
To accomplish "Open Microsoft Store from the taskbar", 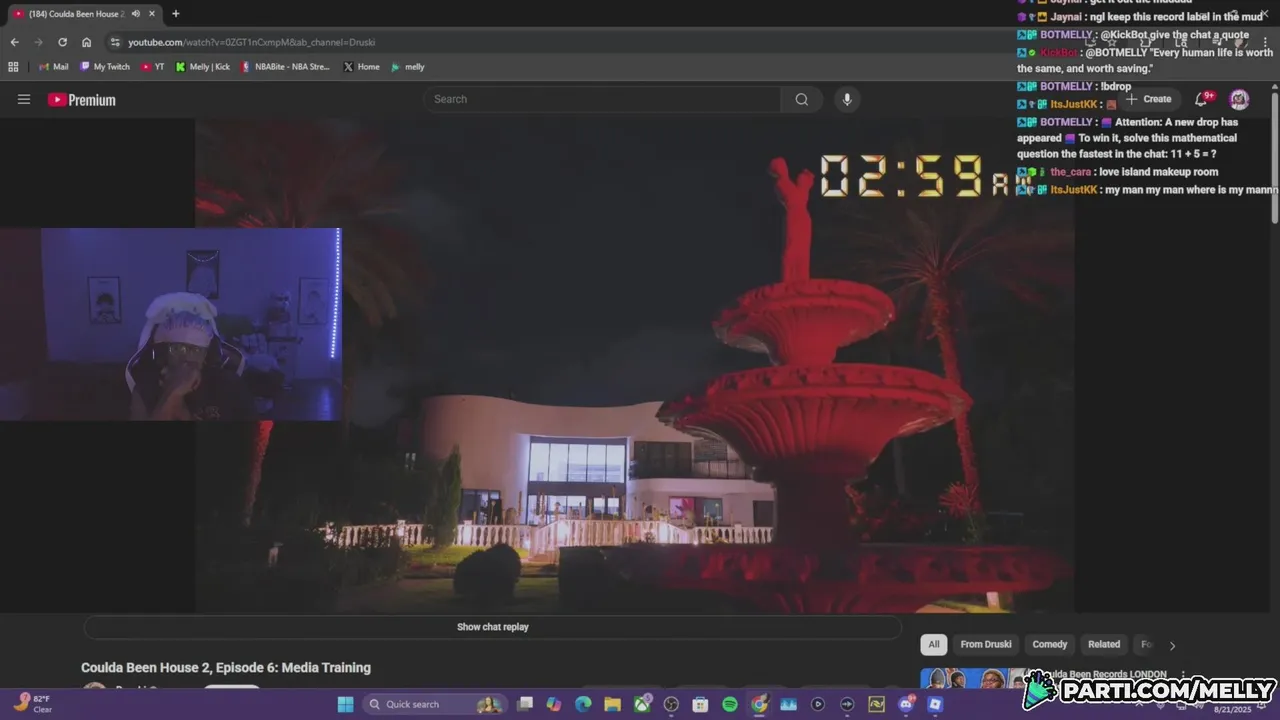I will click(x=700, y=704).
